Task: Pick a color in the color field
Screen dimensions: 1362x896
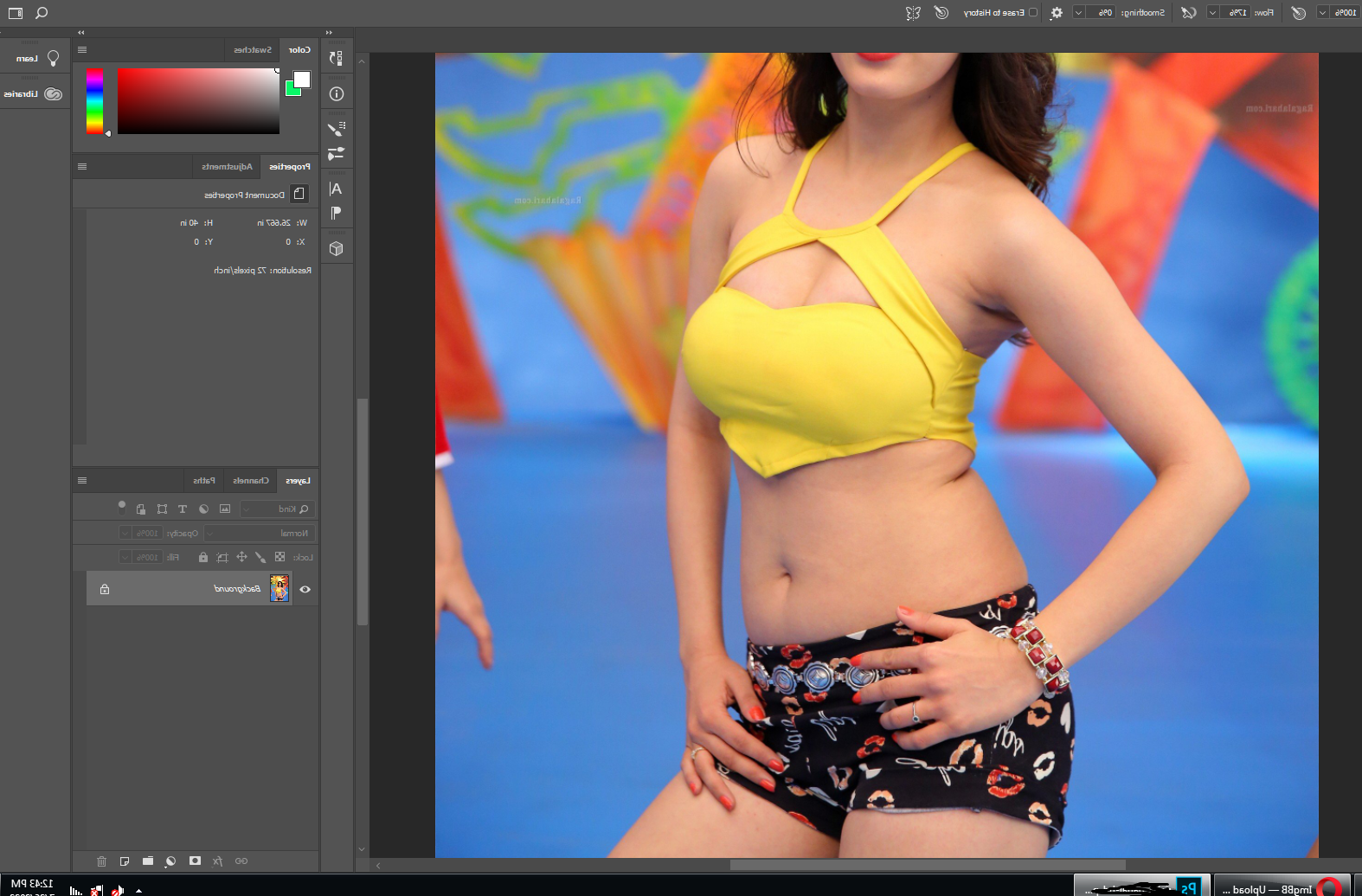Action: (198, 101)
